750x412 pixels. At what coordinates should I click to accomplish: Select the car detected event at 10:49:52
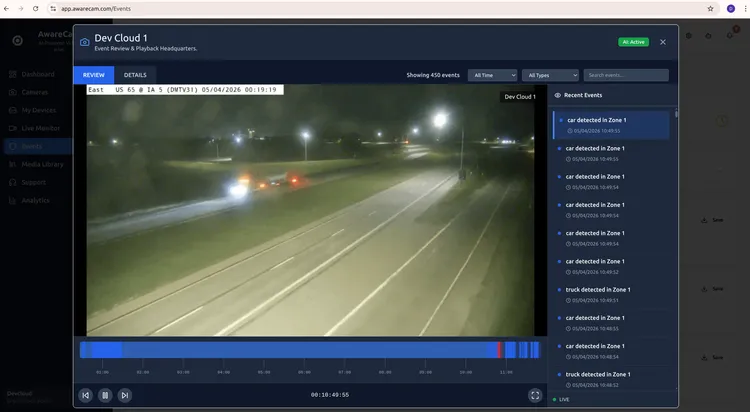pos(611,267)
